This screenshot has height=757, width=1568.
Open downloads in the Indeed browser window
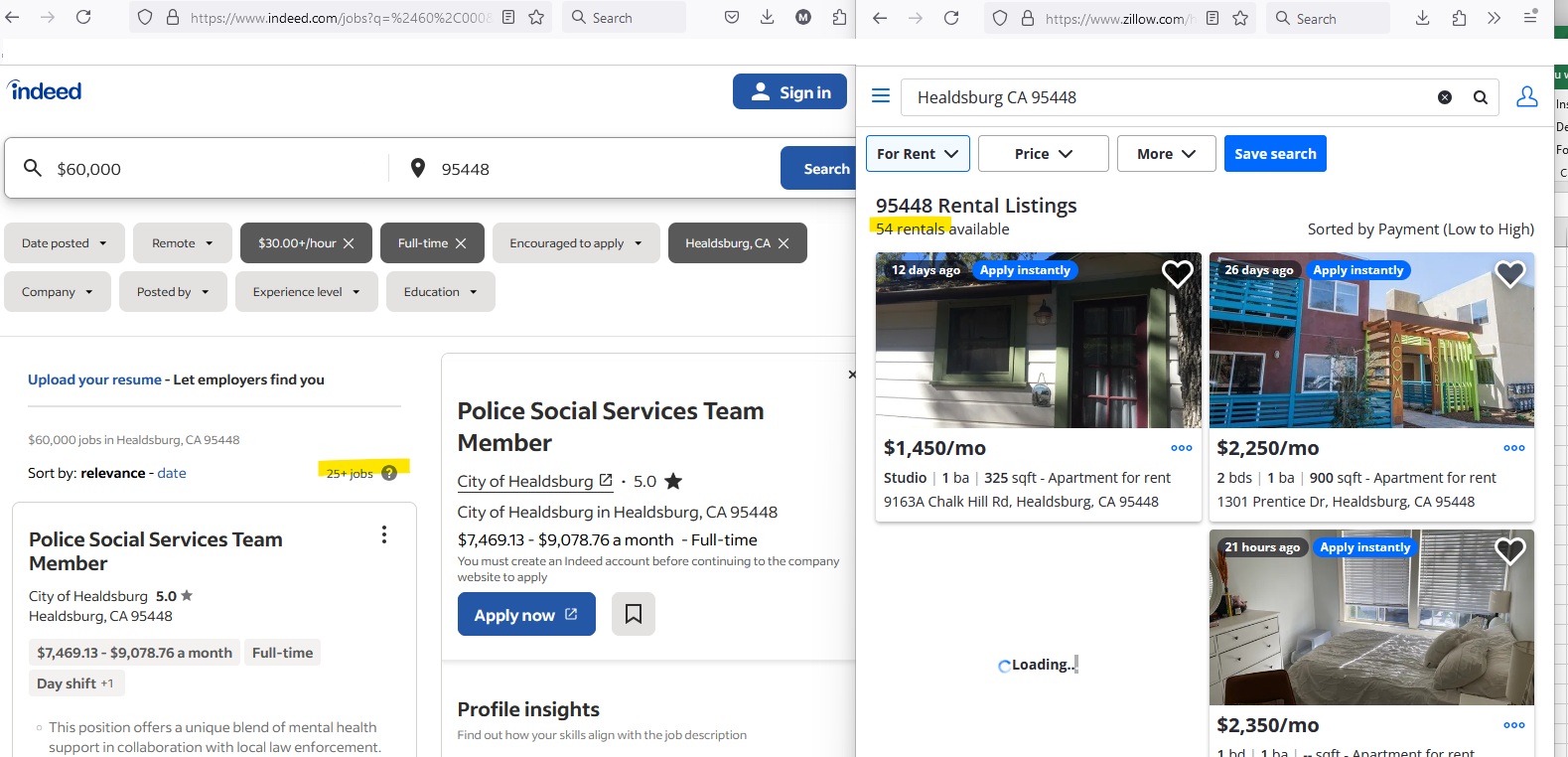[768, 17]
